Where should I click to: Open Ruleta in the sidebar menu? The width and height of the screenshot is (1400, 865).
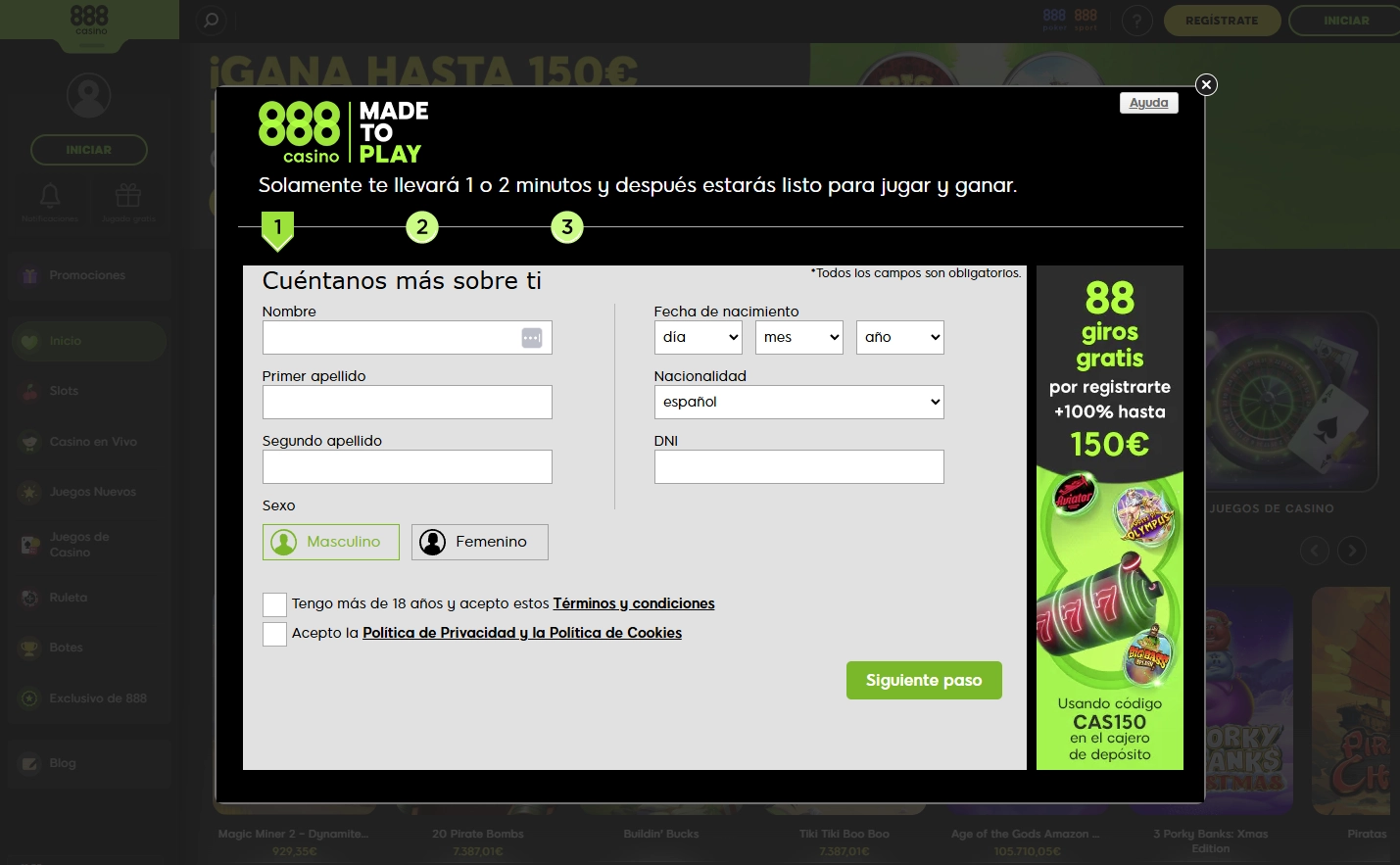[x=89, y=598]
